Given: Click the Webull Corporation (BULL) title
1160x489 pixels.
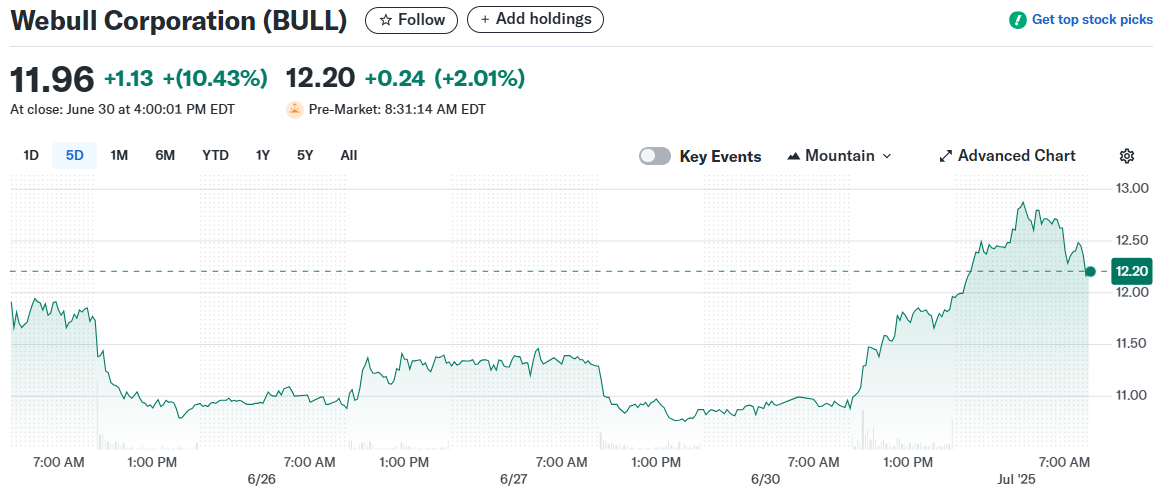Looking at the screenshot, I should (x=179, y=21).
